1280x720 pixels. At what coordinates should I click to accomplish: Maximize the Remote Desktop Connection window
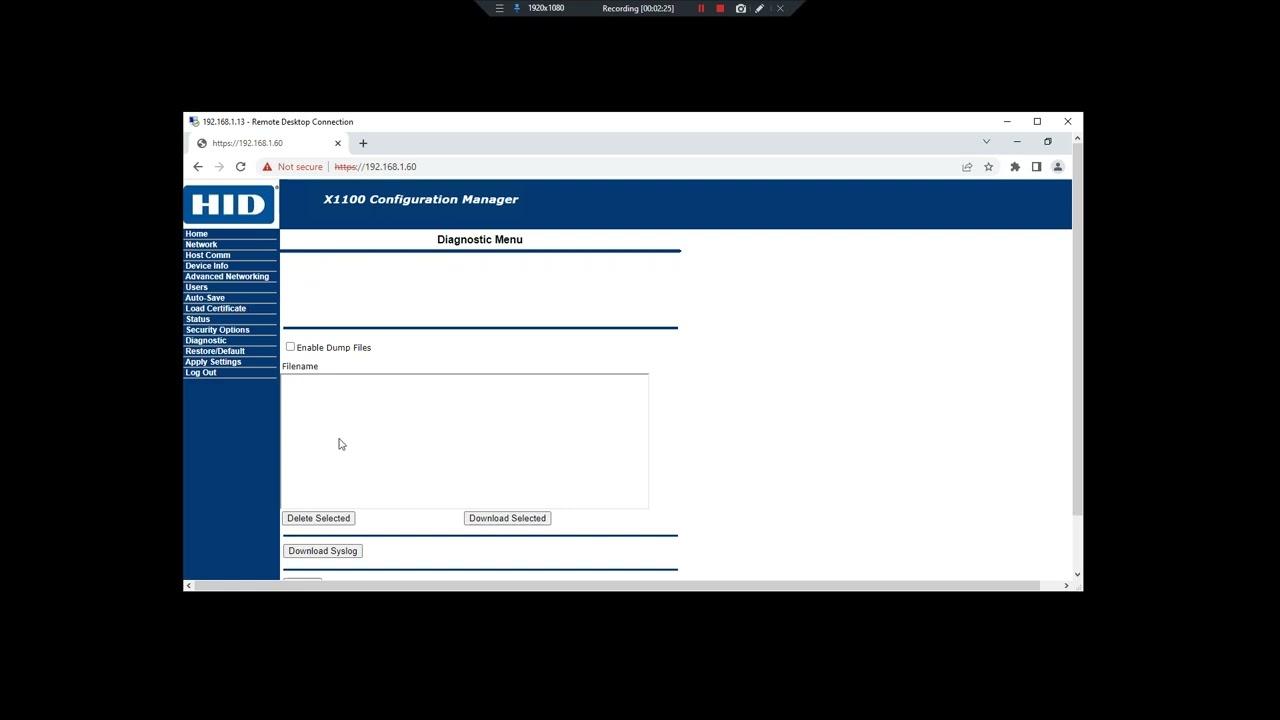[1037, 122]
